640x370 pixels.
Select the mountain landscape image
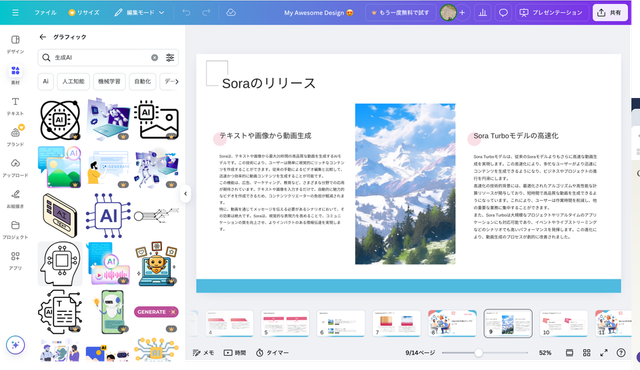pos(405,184)
